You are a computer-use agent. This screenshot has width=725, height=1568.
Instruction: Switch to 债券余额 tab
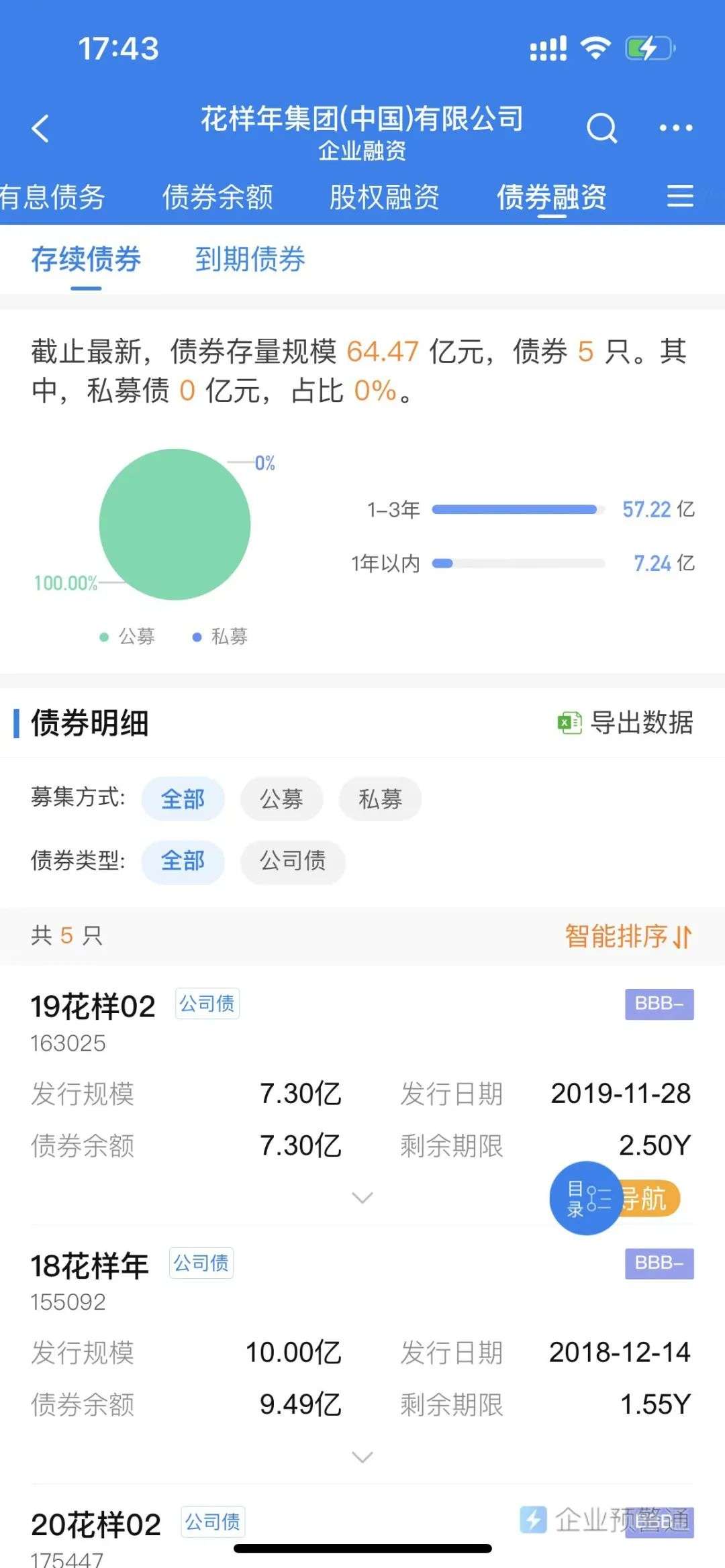(x=217, y=197)
